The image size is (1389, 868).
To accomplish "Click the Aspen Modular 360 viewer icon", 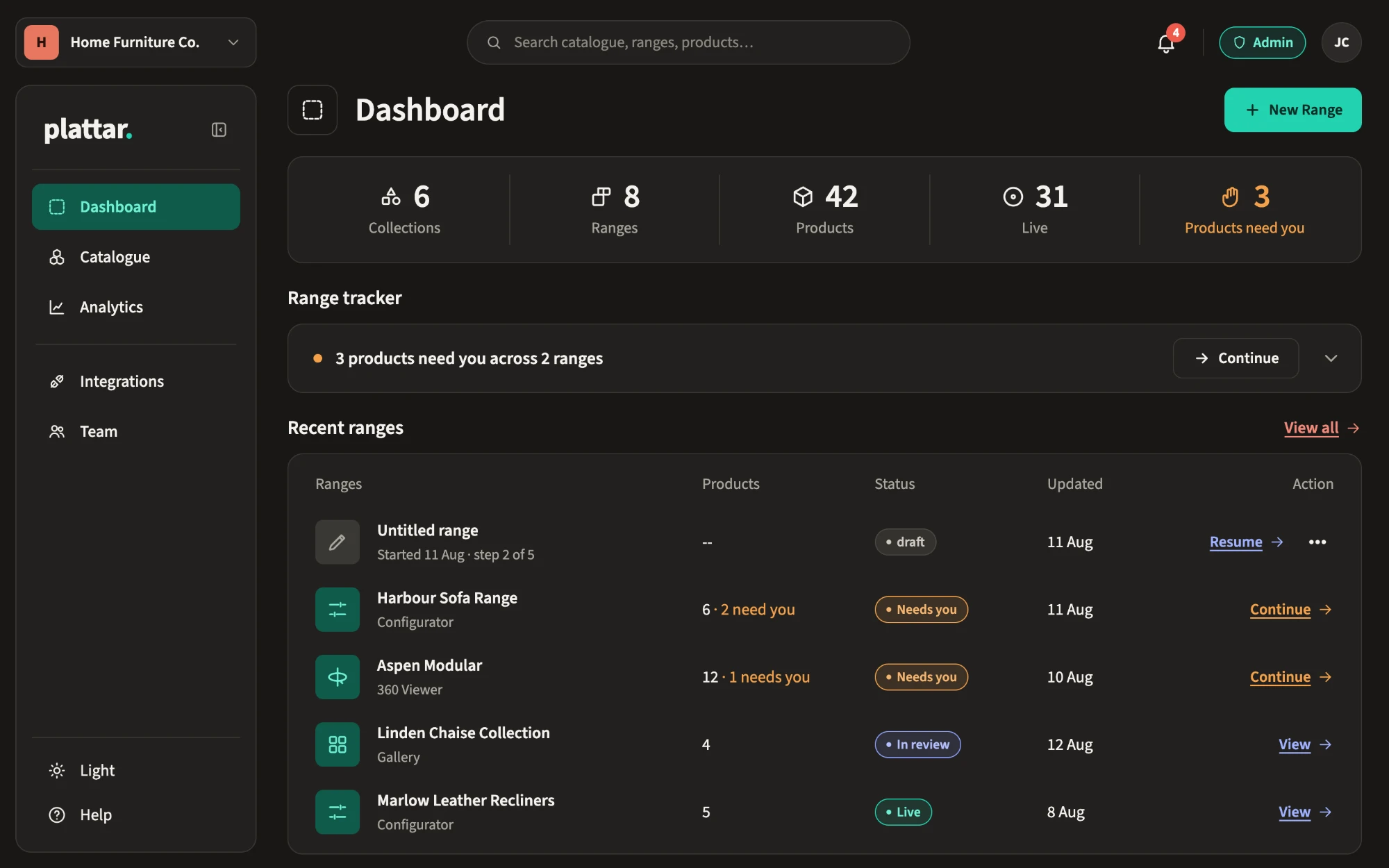I will click(338, 677).
